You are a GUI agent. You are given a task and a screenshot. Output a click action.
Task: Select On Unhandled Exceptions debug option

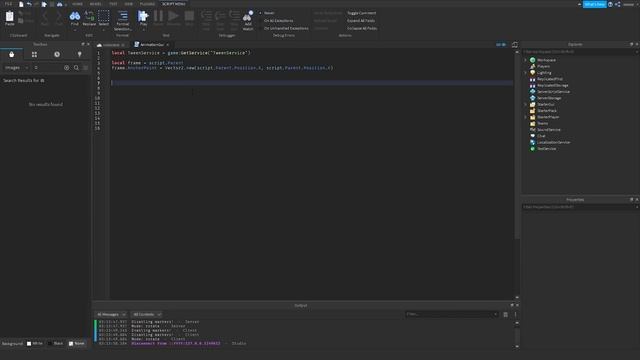(x=284, y=28)
